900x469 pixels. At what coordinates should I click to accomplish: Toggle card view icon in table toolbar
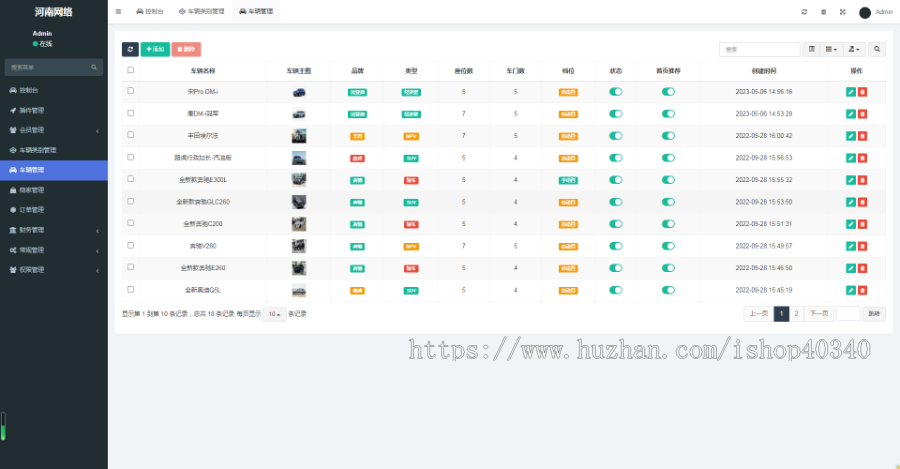812,49
